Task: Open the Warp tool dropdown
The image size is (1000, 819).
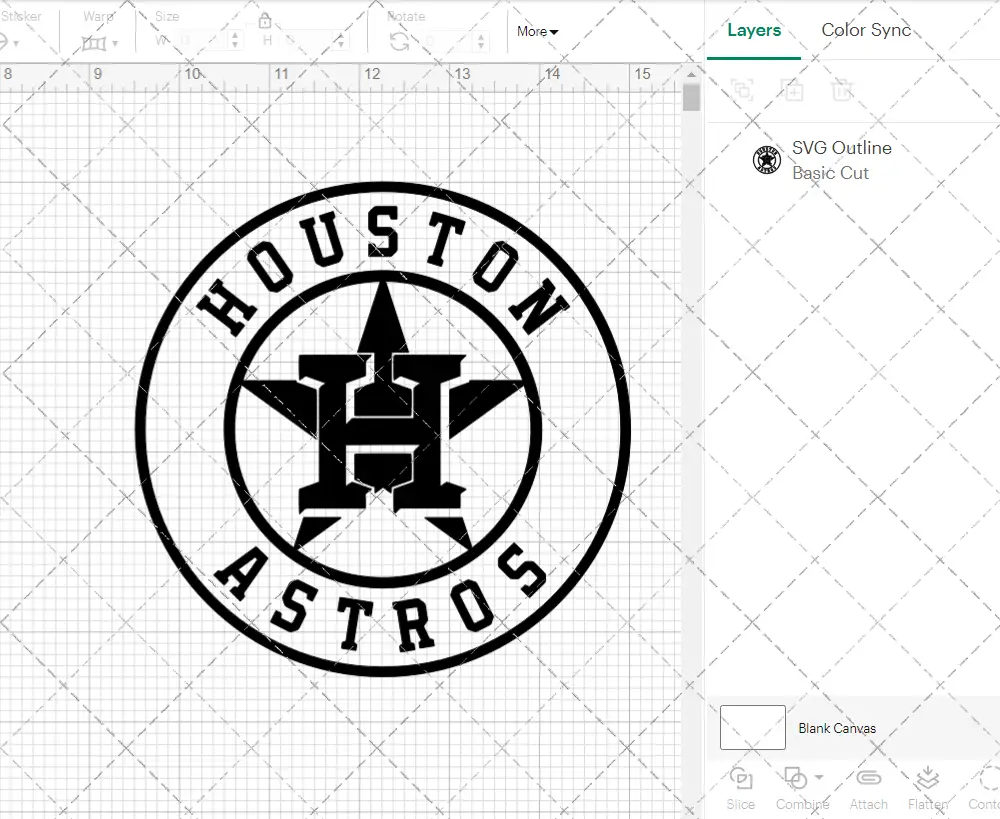Action: tap(115, 43)
